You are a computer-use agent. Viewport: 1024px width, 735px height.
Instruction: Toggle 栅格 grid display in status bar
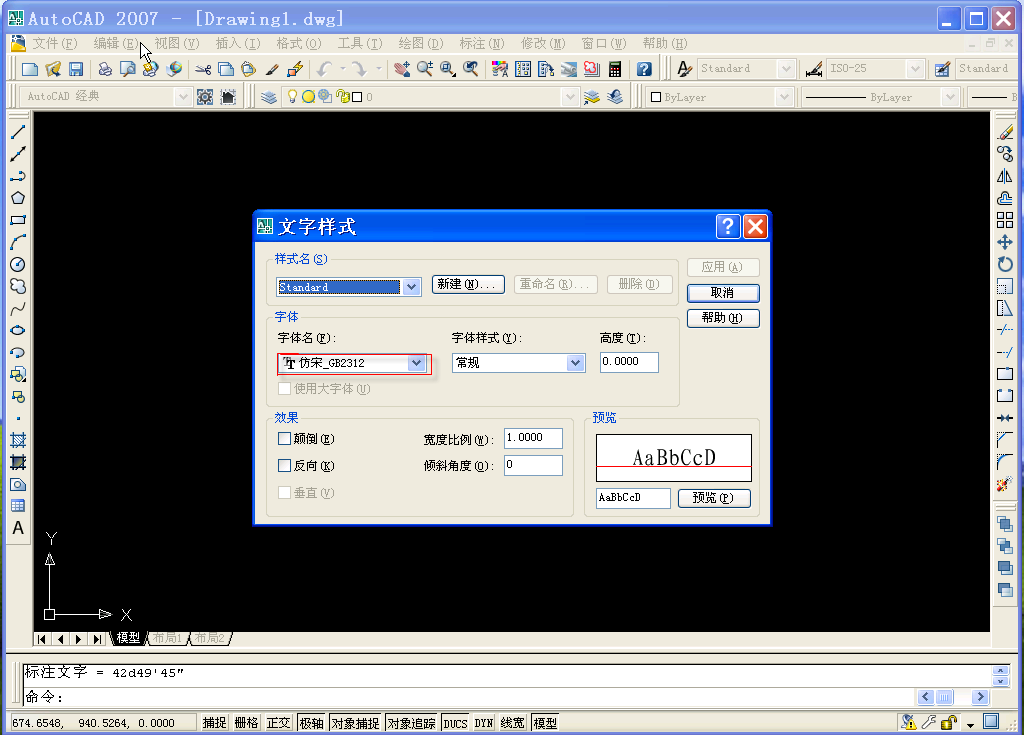click(246, 723)
